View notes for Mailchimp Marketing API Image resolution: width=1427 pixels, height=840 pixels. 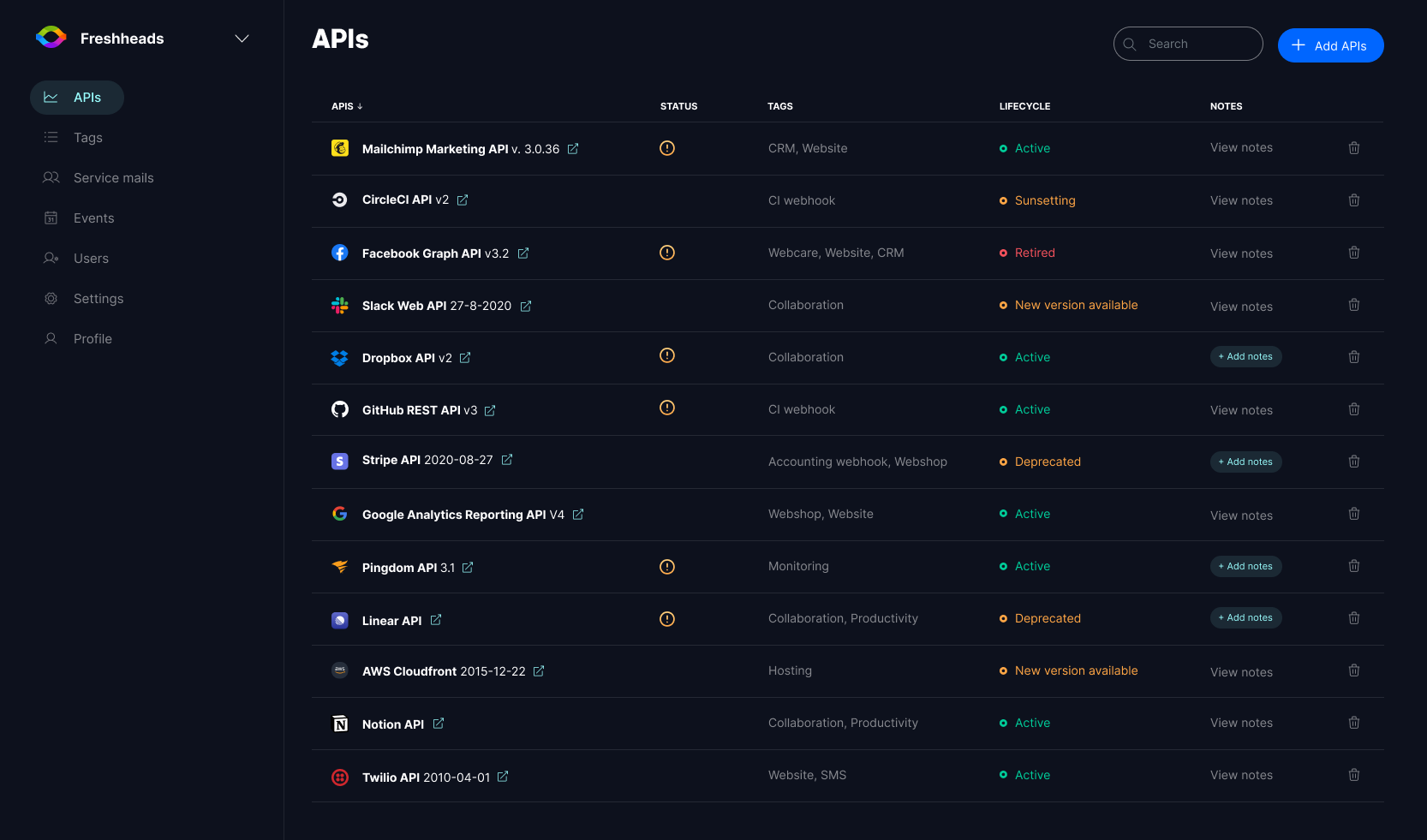pyautogui.click(x=1241, y=147)
